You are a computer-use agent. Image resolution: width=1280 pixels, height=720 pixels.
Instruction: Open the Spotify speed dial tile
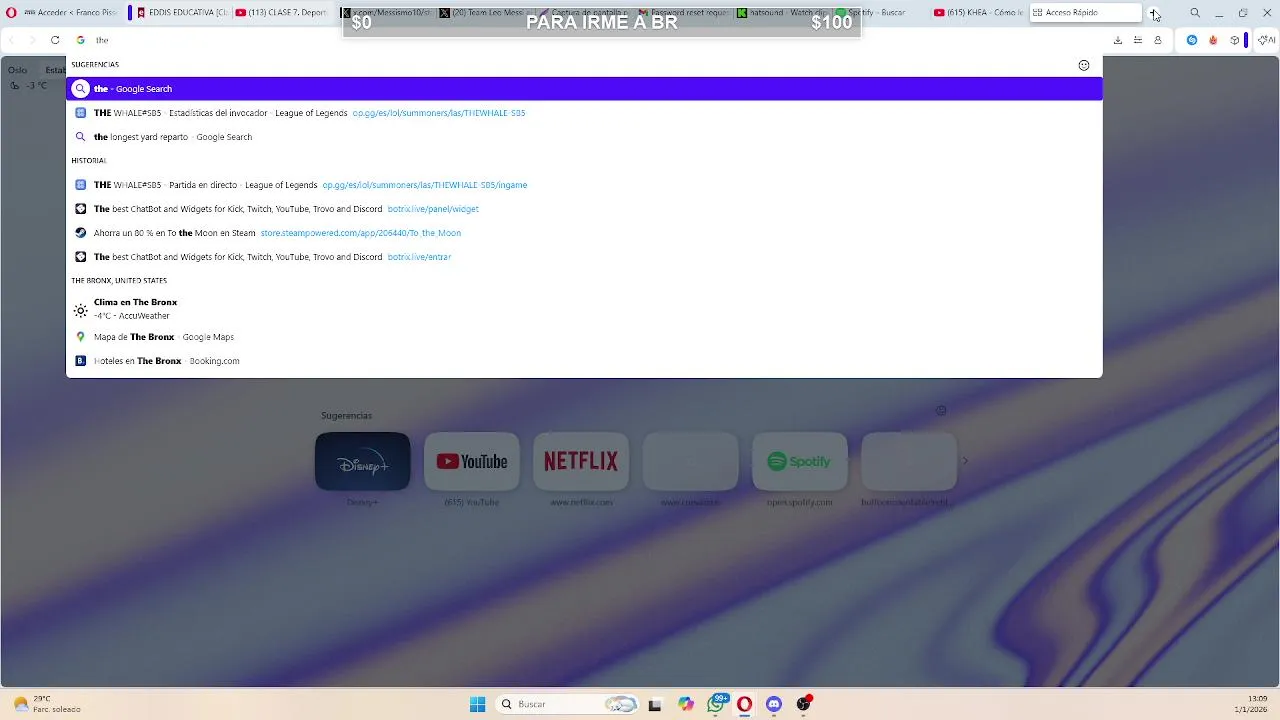(799, 461)
